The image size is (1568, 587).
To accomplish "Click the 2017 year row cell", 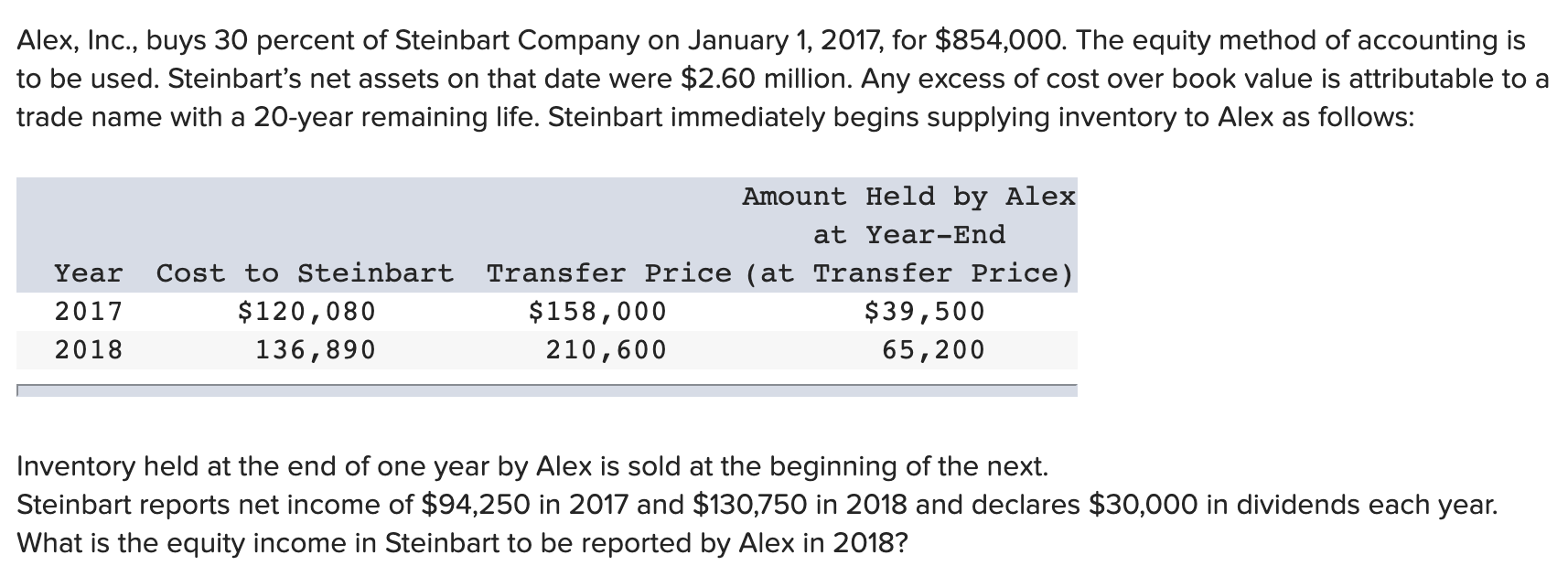I will tap(88, 312).
